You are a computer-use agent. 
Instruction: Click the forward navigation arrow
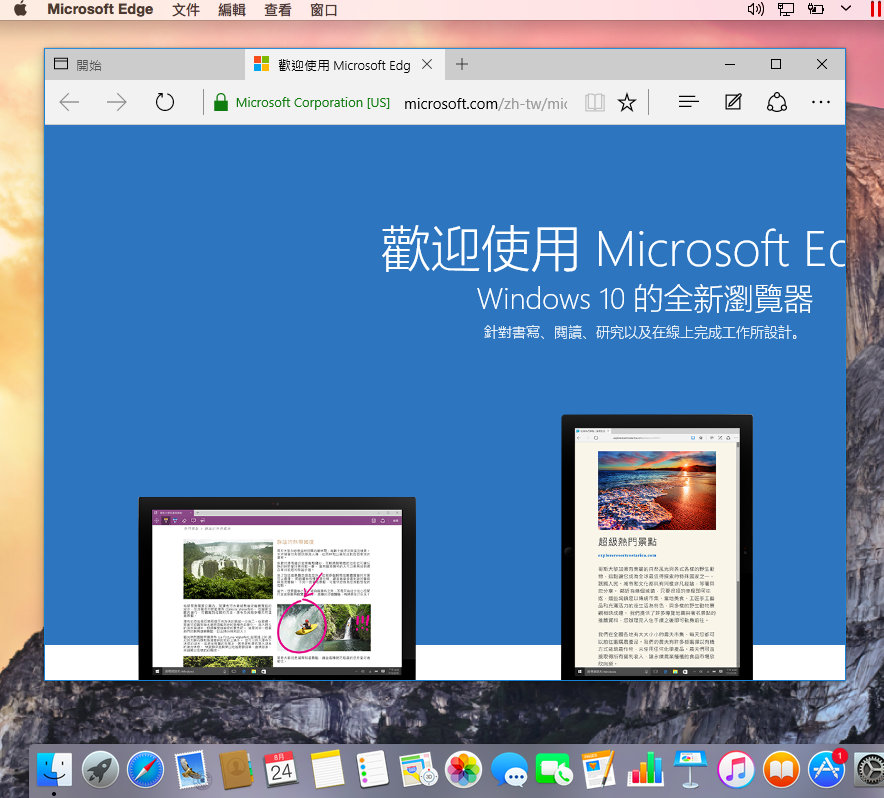(117, 102)
